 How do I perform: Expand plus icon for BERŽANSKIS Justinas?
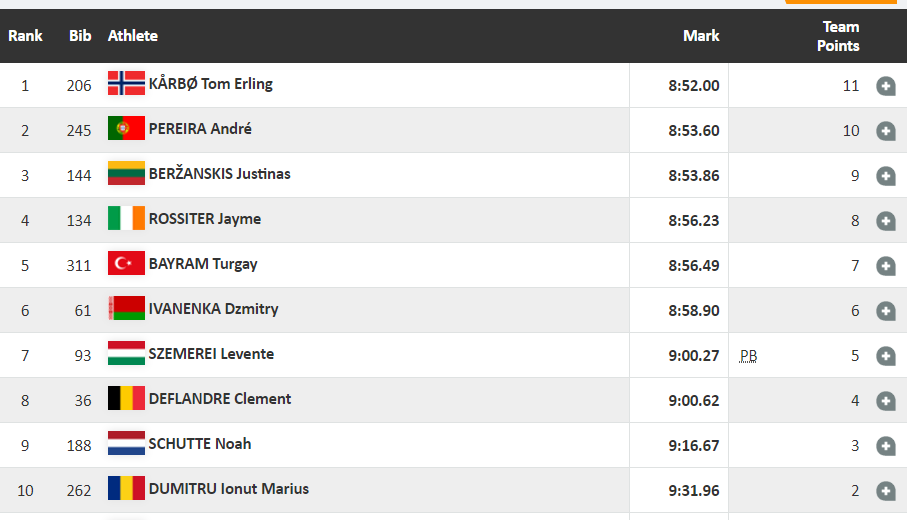pyautogui.click(x=886, y=176)
